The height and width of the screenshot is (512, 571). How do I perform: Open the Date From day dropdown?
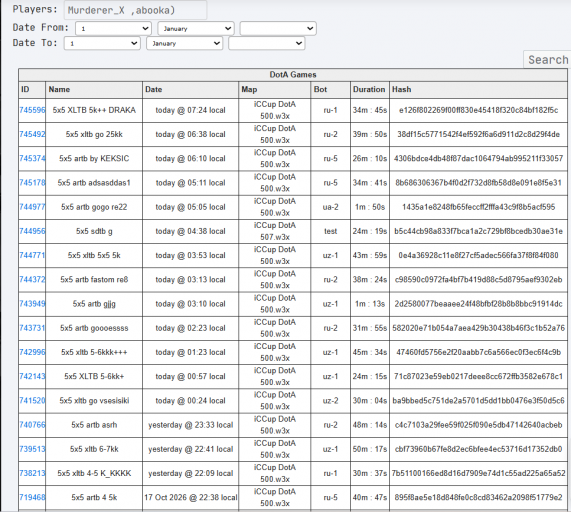[113, 28]
